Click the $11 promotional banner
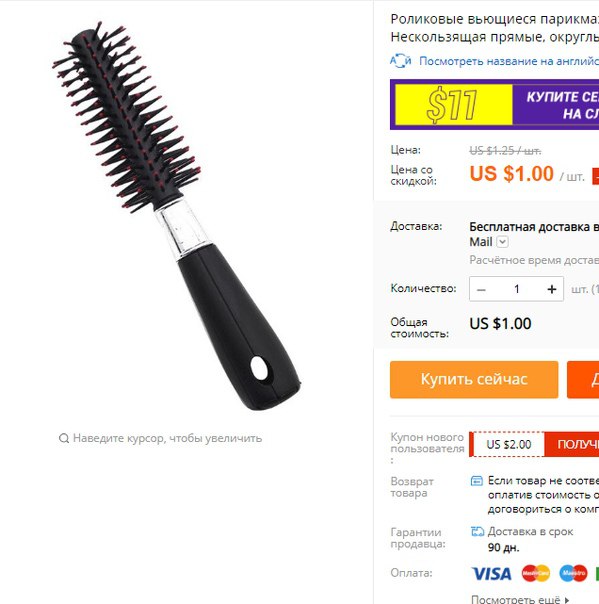 tap(494, 105)
